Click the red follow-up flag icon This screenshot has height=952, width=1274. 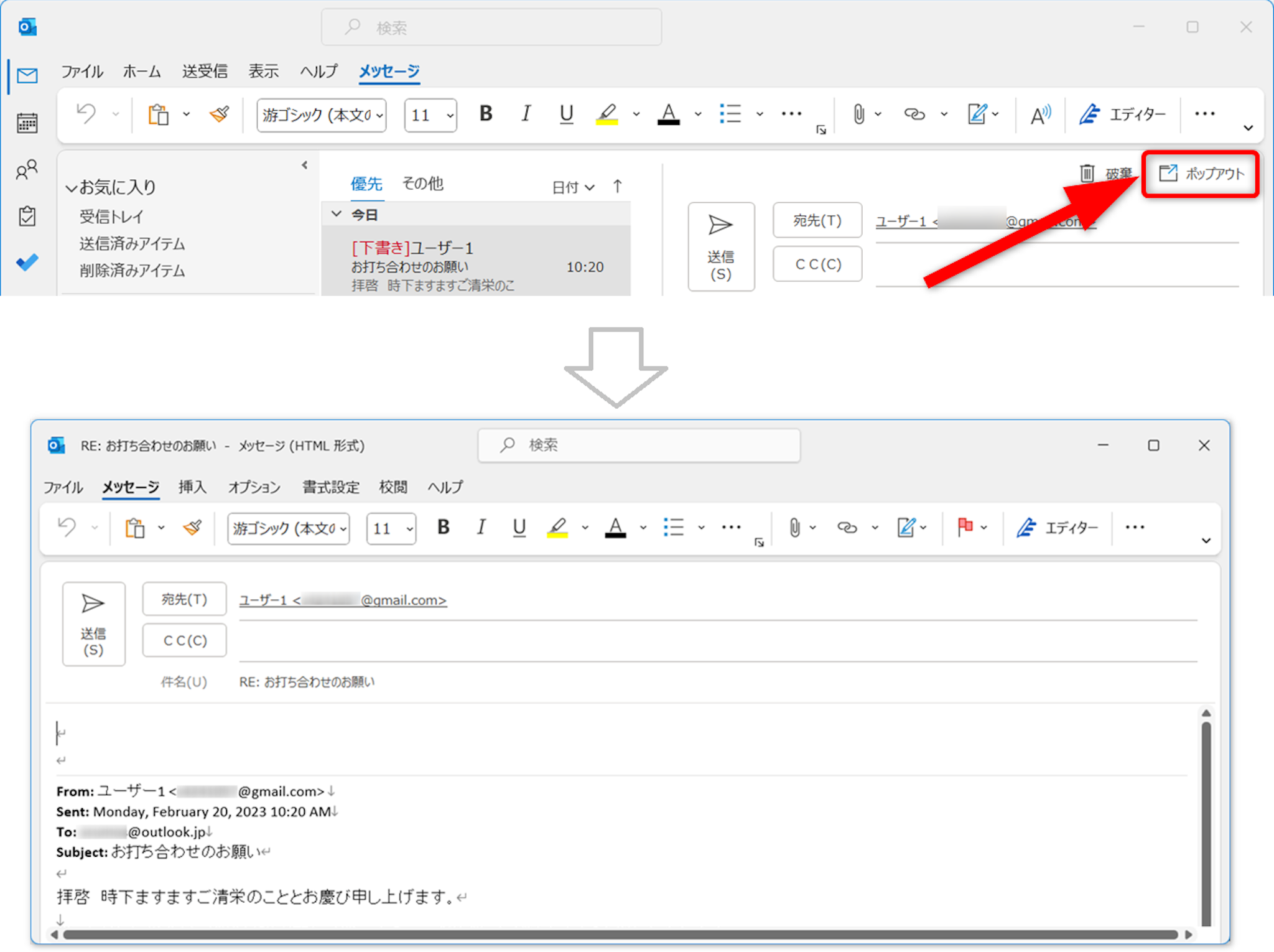[x=965, y=528]
